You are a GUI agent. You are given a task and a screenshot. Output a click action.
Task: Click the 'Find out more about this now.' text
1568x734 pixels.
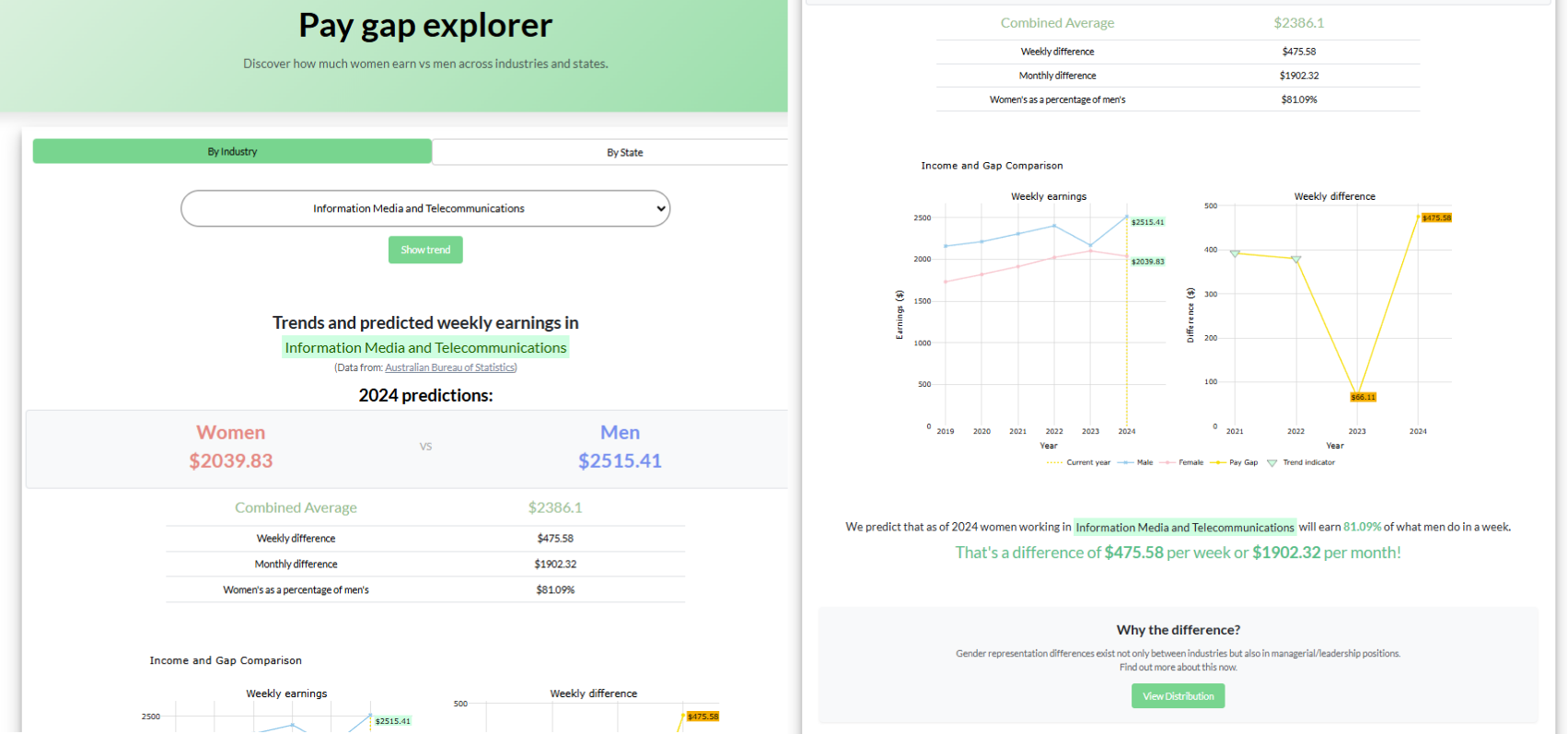point(1178,668)
